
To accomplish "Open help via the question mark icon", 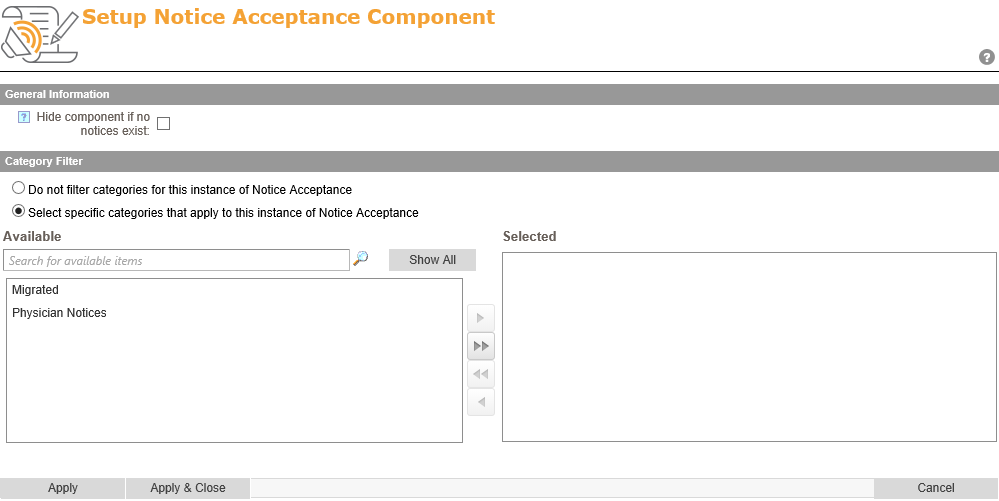I will click(986, 57).
